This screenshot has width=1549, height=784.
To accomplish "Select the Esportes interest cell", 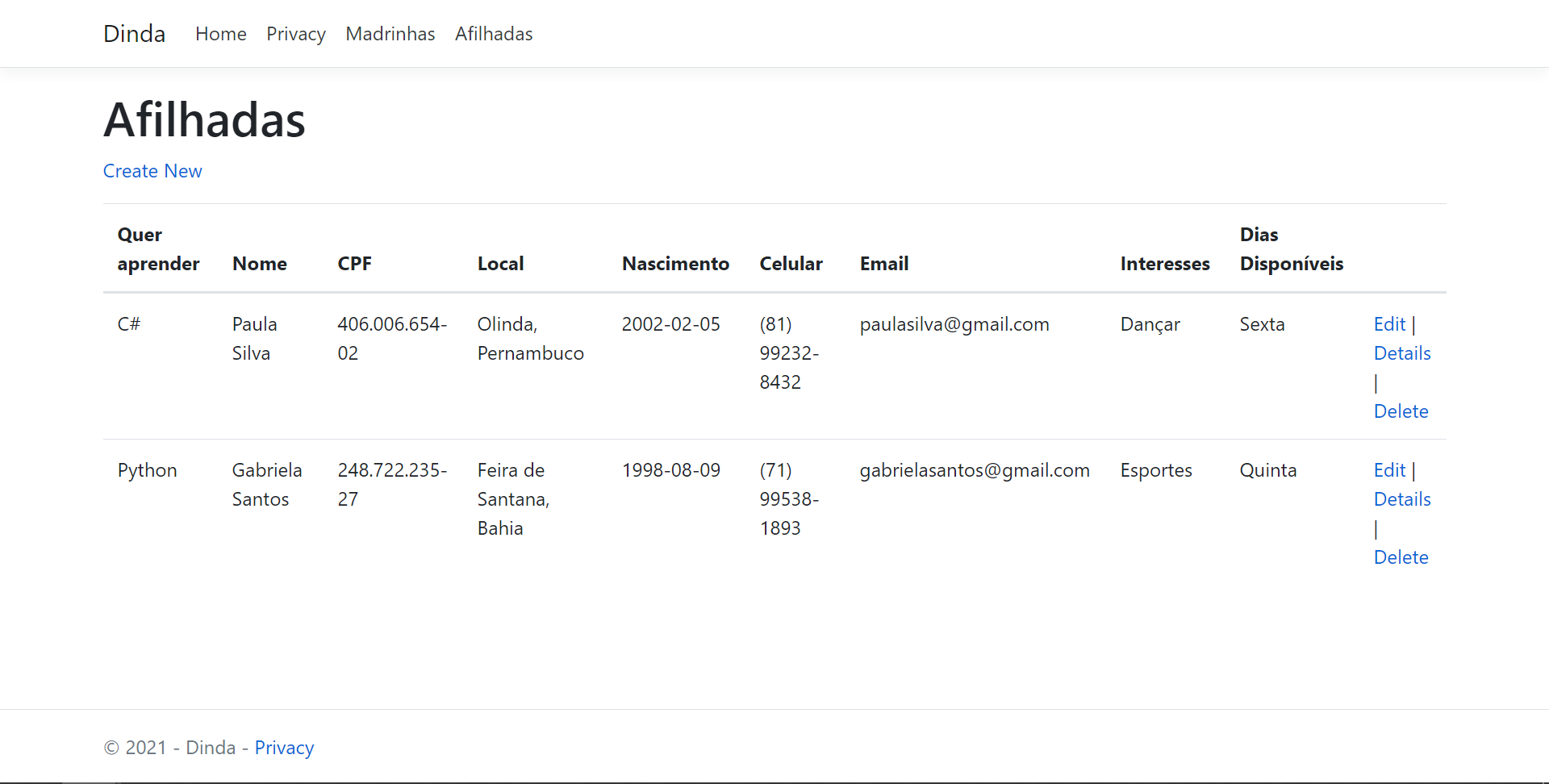I will point(1156,470).
